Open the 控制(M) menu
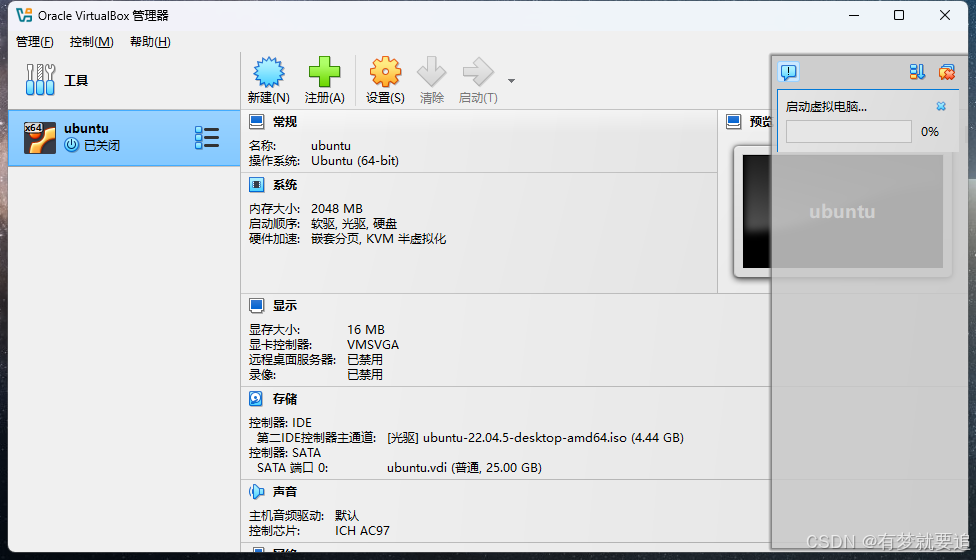This screenshot has height=560, width=976. (92, 42)
